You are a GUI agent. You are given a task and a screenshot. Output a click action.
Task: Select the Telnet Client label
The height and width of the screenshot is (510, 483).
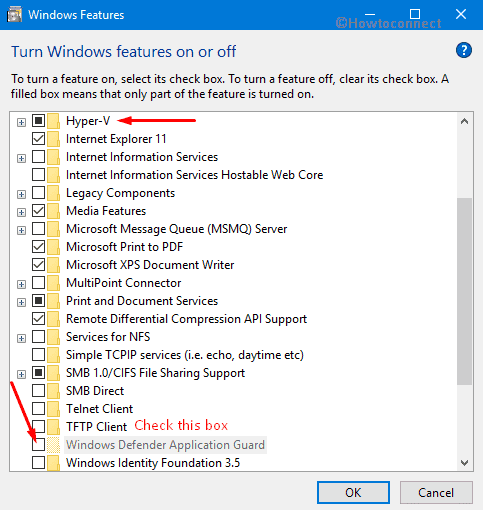[99, 409]
